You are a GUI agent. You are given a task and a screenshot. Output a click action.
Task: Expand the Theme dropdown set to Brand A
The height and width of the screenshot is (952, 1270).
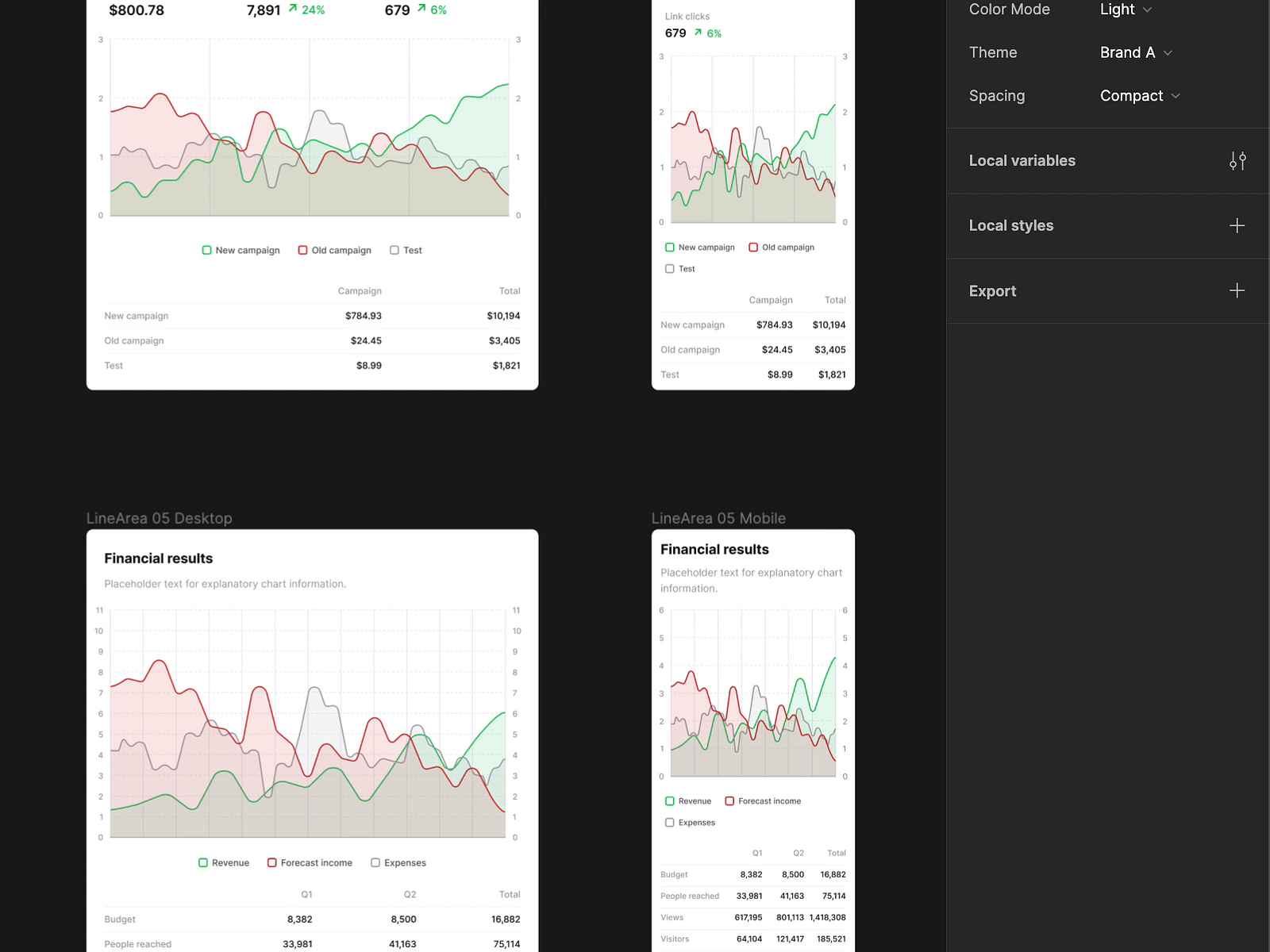click(x=1135, y=52)
